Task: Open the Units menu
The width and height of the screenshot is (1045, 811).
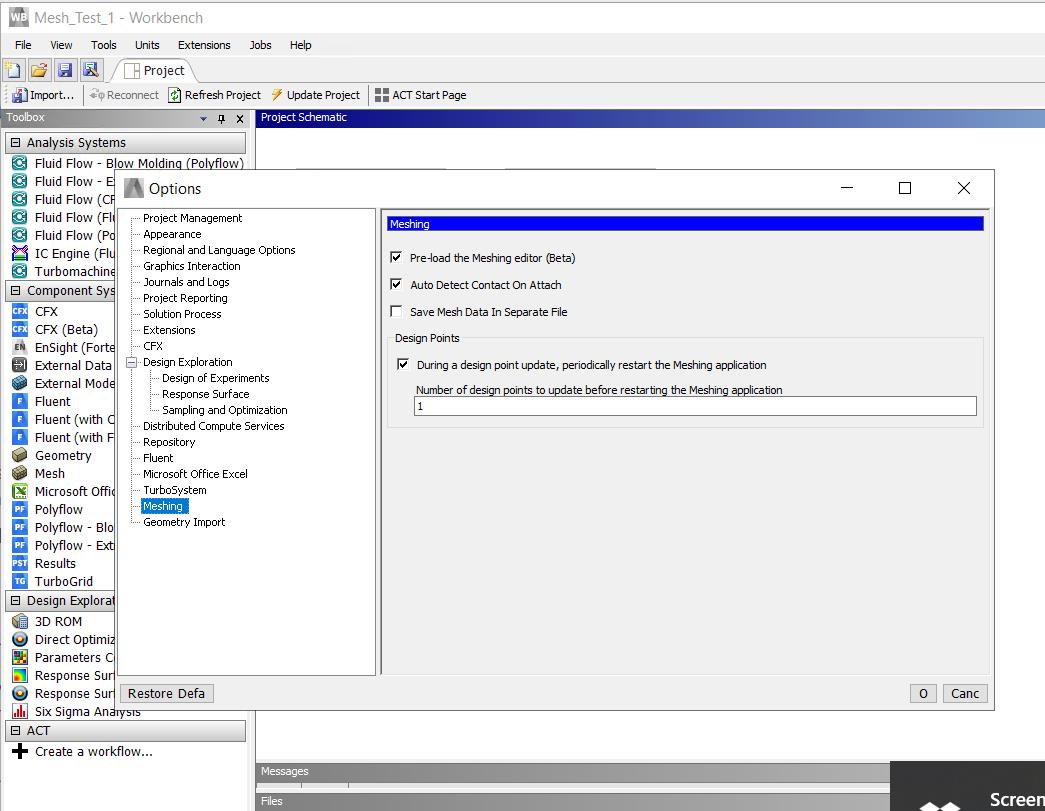Action: click(146, 45)
